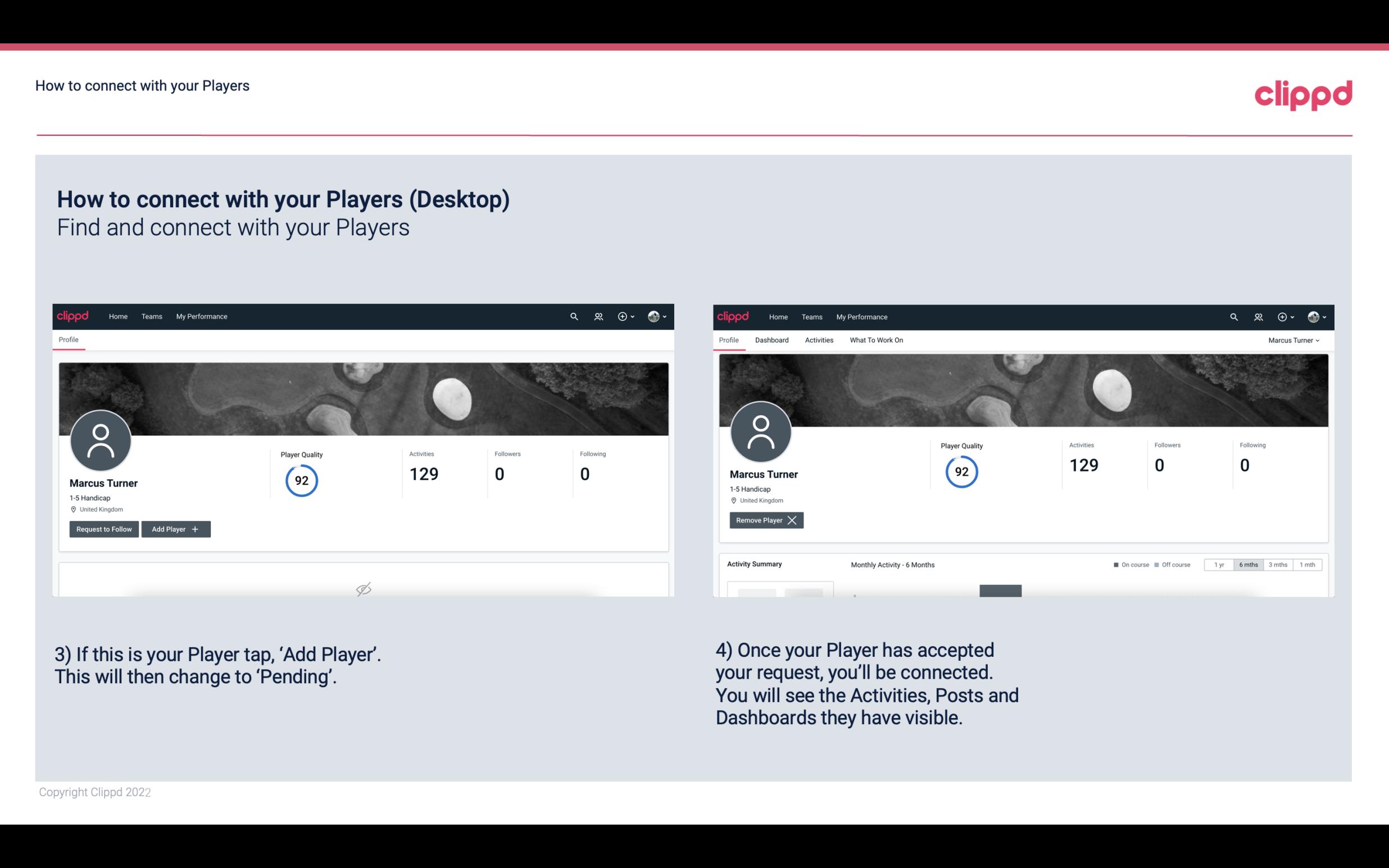This screenshot has height=868, width=1389.
Task: Toggle the 'Off course' activity filter
Action: [x=1174, y=563]
